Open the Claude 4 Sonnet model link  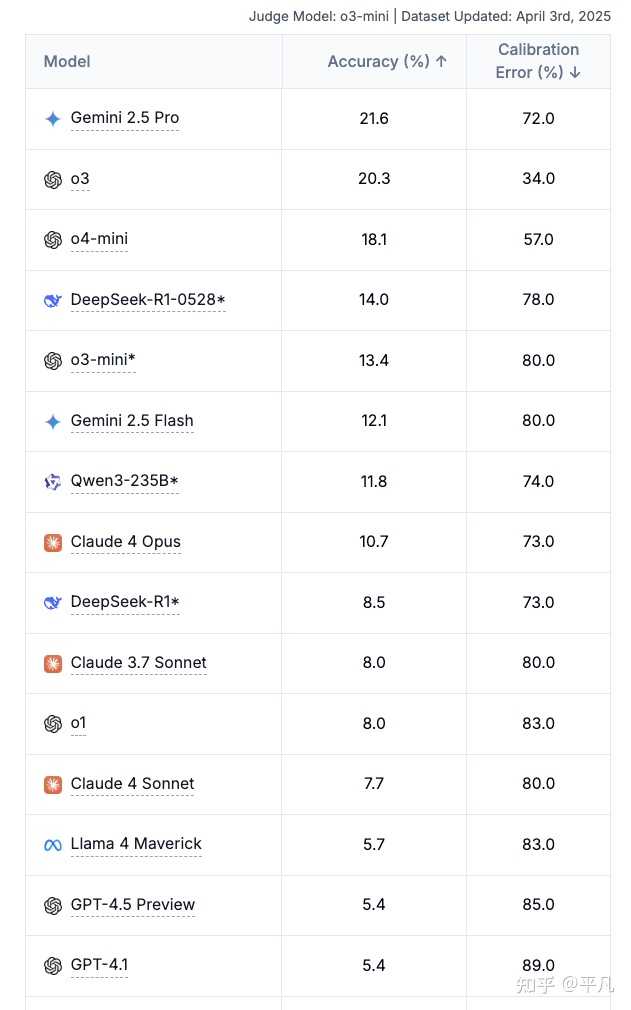click(132, 784)
